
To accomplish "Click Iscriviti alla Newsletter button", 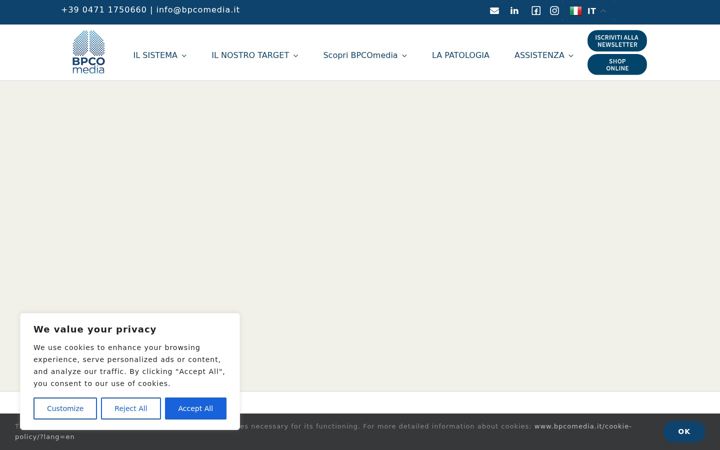I will tap(617, 41).
